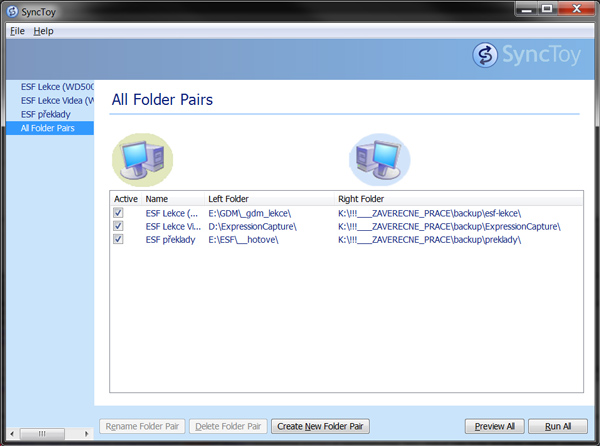
Task: Uncheck Active box for ESF Lekce (... pair
Action: pyautogui.click(x=119, y=213)
